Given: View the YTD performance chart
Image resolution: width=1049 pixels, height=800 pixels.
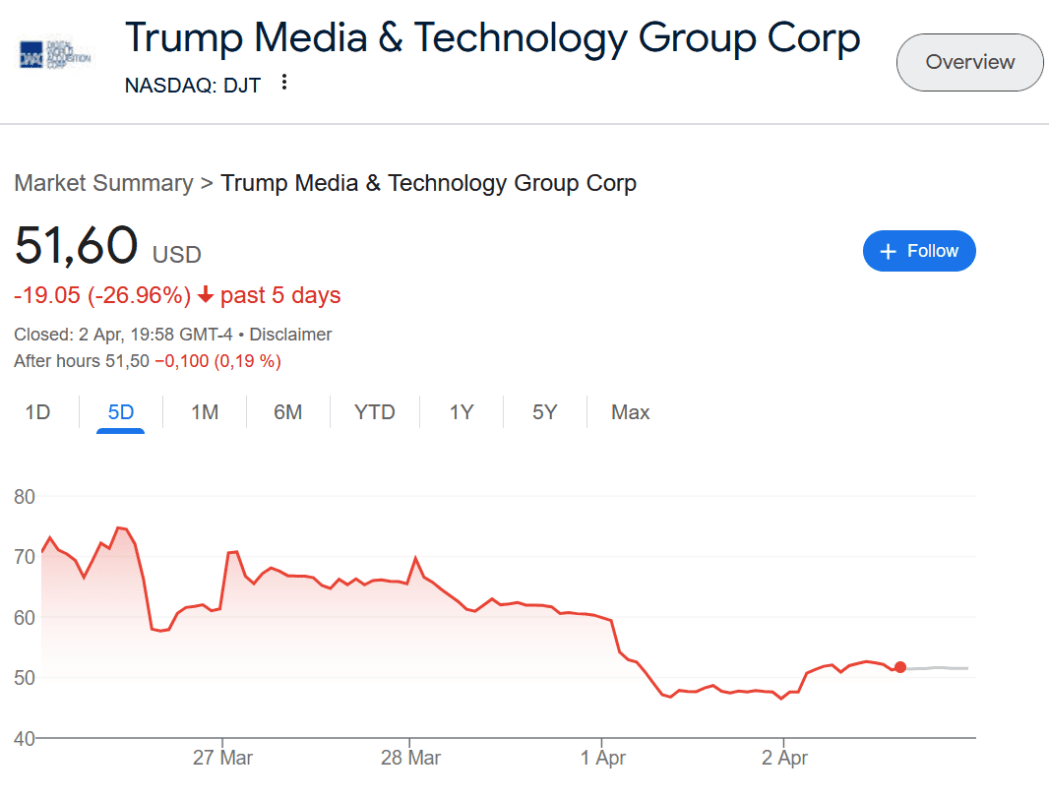Looking at the screenshot, I should [374, 411].
